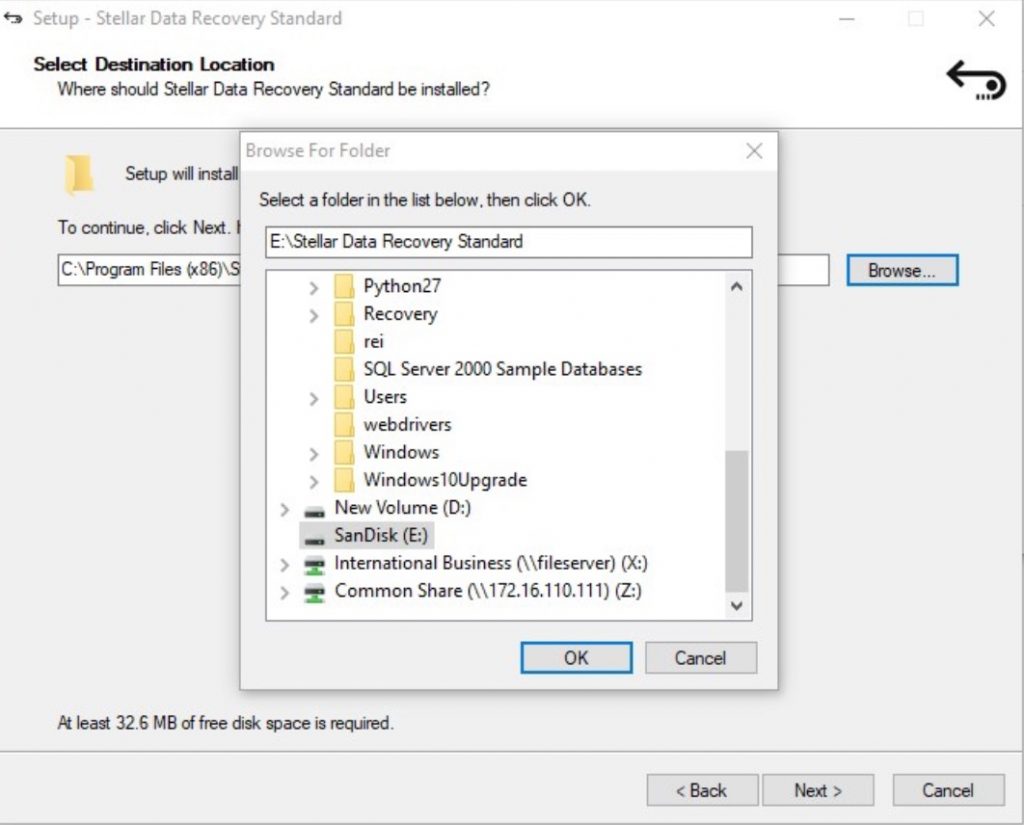Click the webdrivers folder icon
Image resolution: width=1024 pixels, height=825 pixels.
[344, 425]
